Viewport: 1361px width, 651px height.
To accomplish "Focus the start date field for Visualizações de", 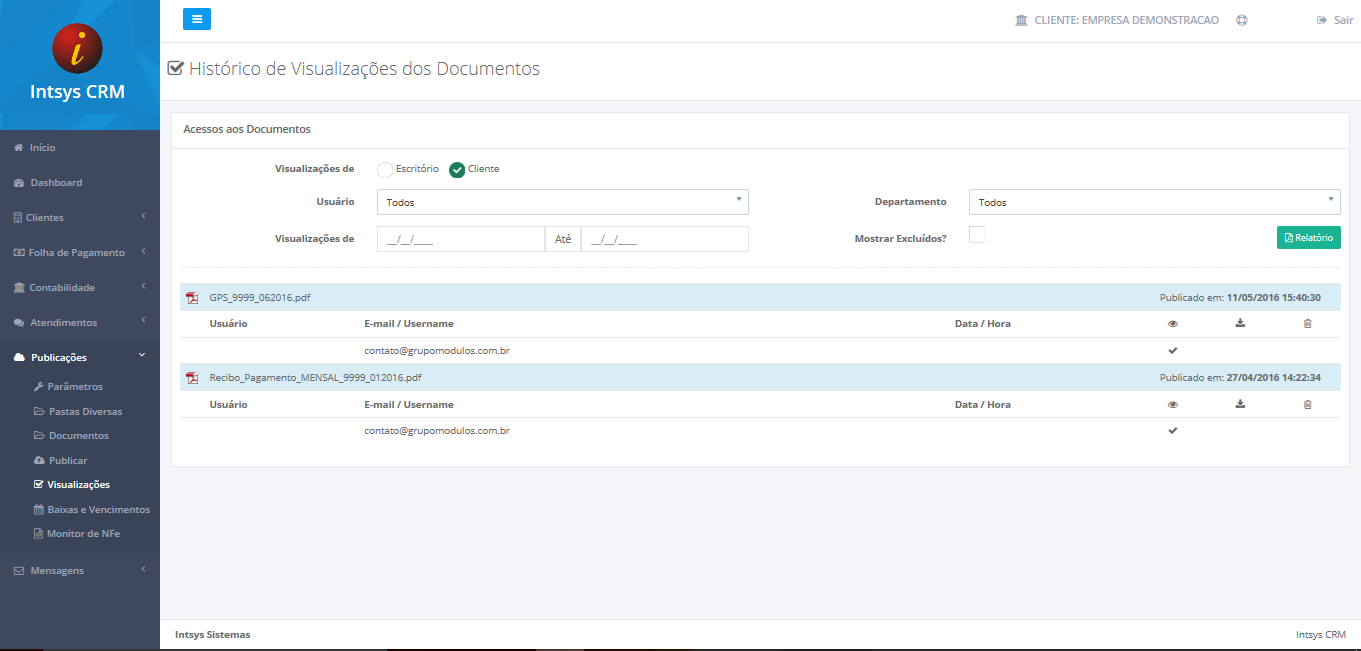I will [x=461, y=239].
